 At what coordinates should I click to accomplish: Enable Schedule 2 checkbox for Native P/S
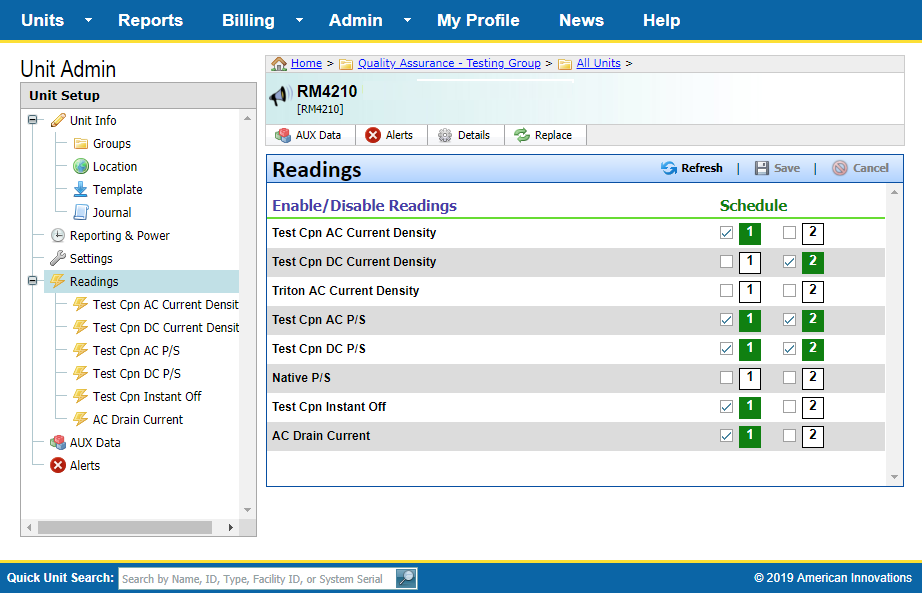[x=789, y=378]
